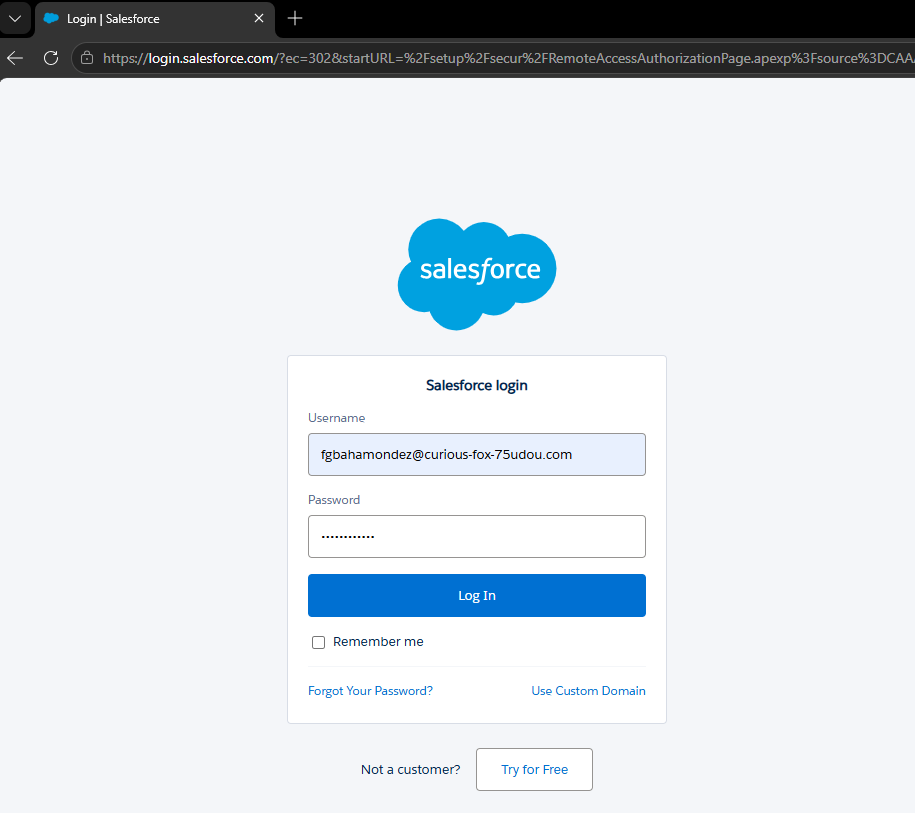Click into the Password field
Viewport: 915px width, 813px height.
pos(476,536)
